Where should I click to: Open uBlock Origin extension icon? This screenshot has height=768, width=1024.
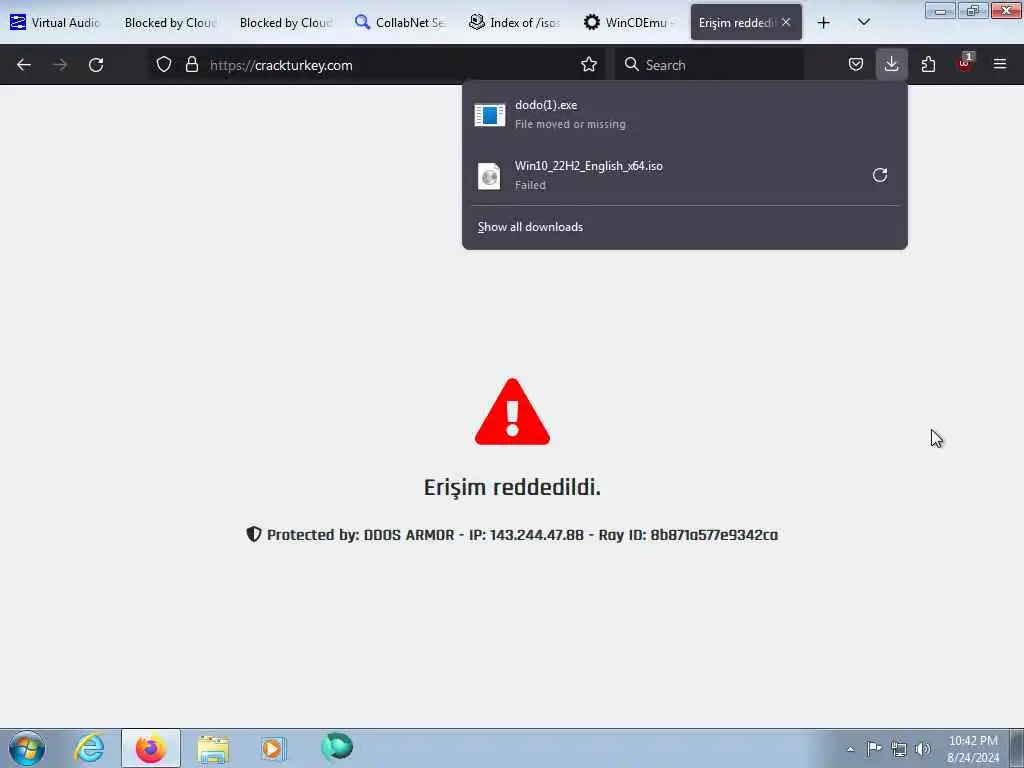point(965,63)
